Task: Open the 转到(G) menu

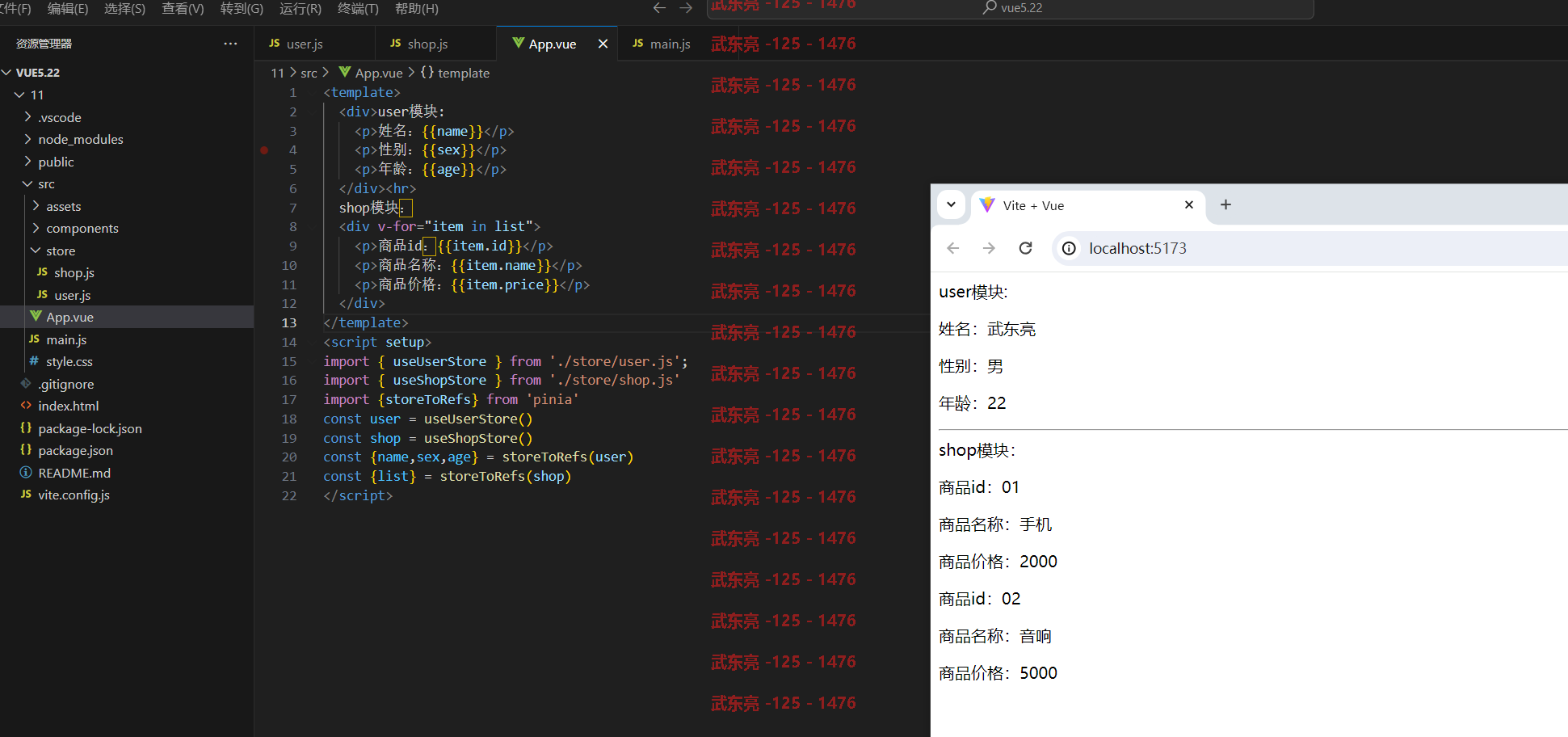Action: point(242,8)
